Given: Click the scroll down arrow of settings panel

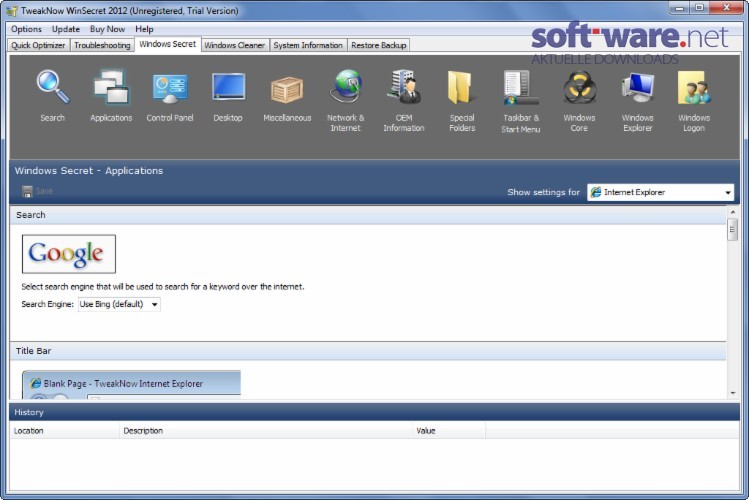Looking at the screenshot, I should 733,394.
